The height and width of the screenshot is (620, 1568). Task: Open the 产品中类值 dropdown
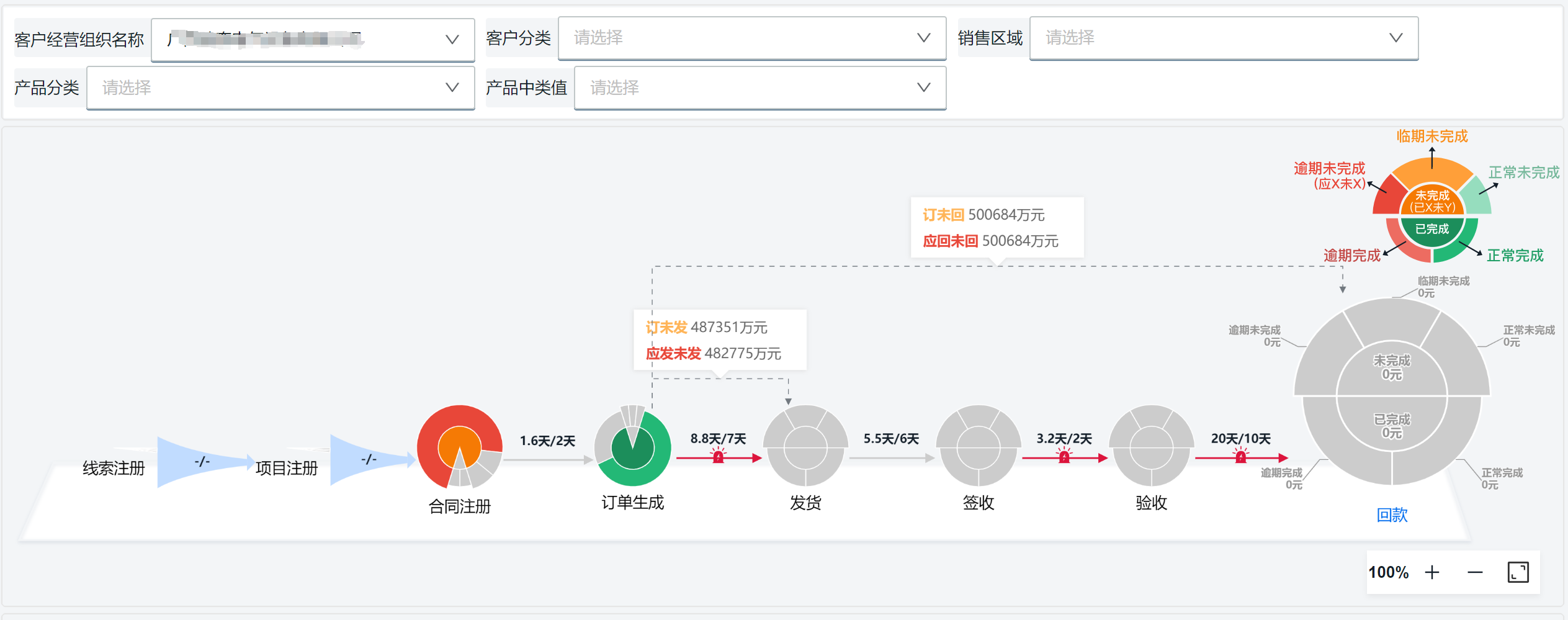pos(760,88)
